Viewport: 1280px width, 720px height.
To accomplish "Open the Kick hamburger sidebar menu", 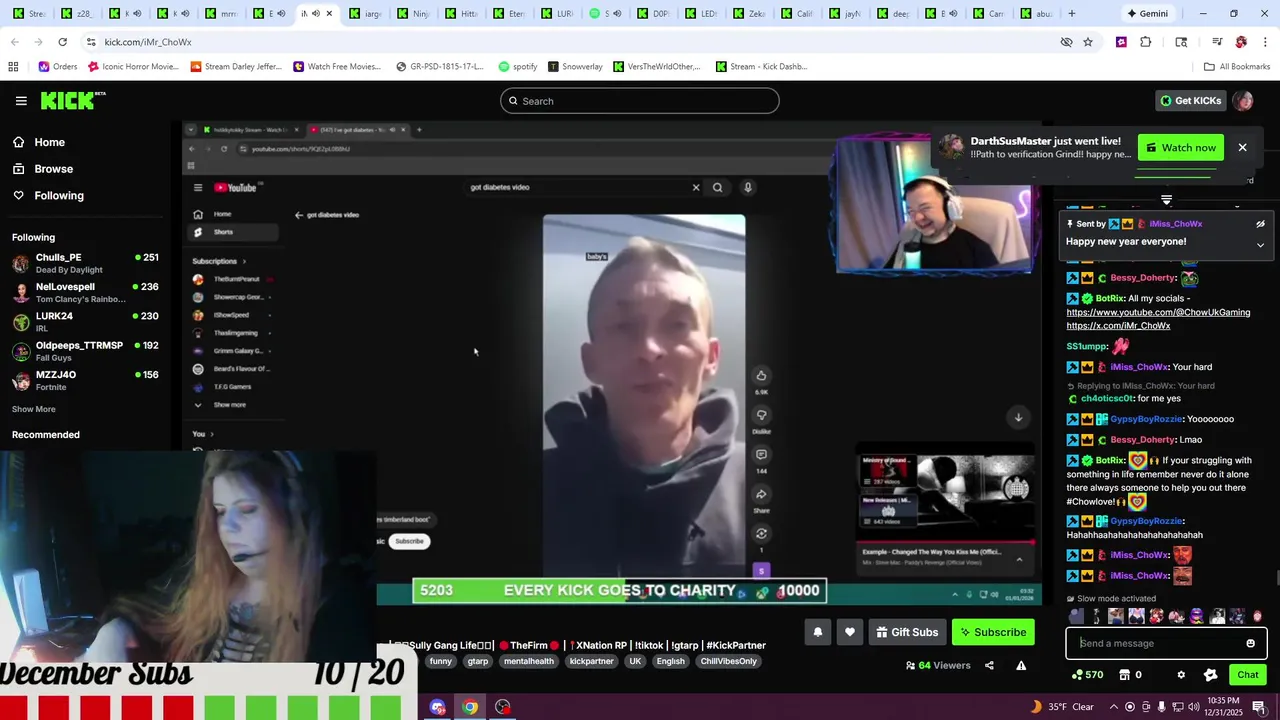I will 21,101.
